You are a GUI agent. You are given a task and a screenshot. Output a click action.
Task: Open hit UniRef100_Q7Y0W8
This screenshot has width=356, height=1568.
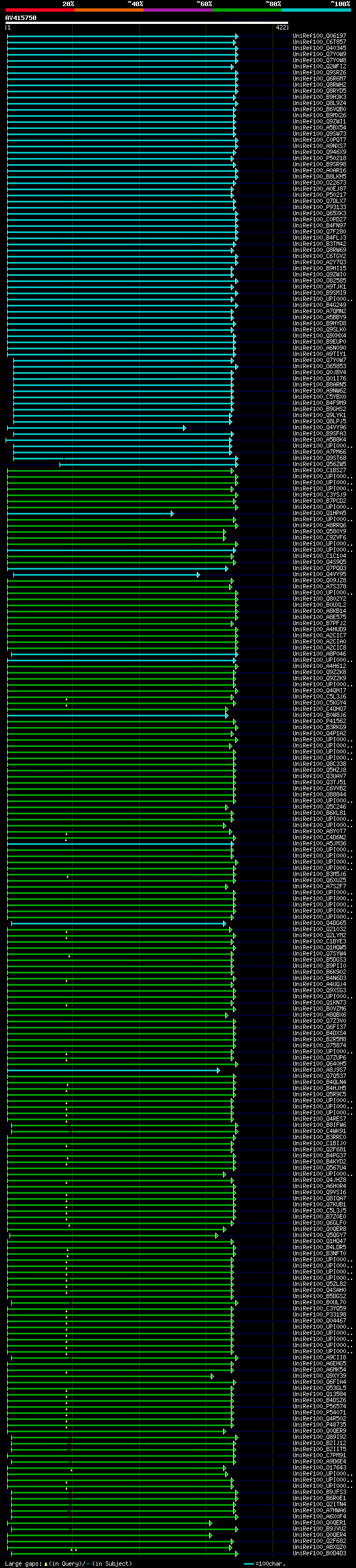coord(319,60)
